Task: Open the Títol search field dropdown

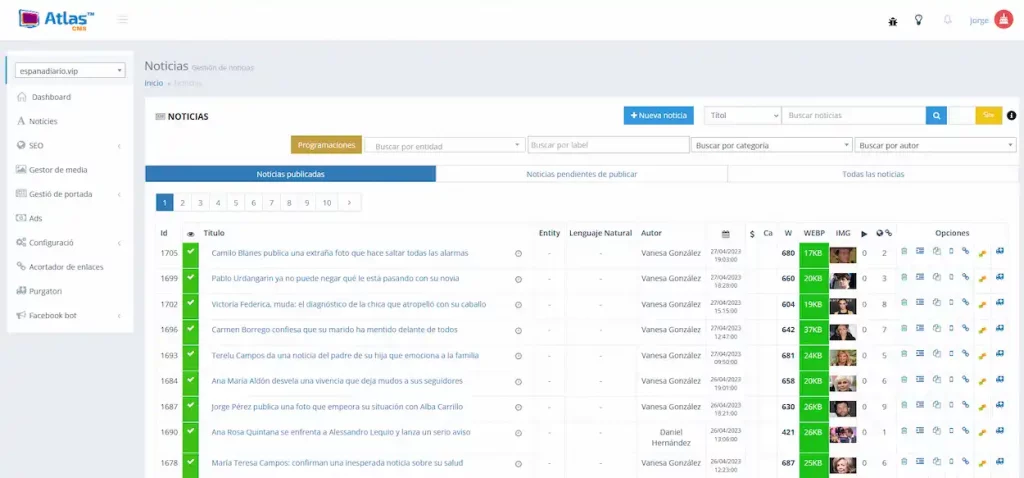Action: (x=742, y=116)
